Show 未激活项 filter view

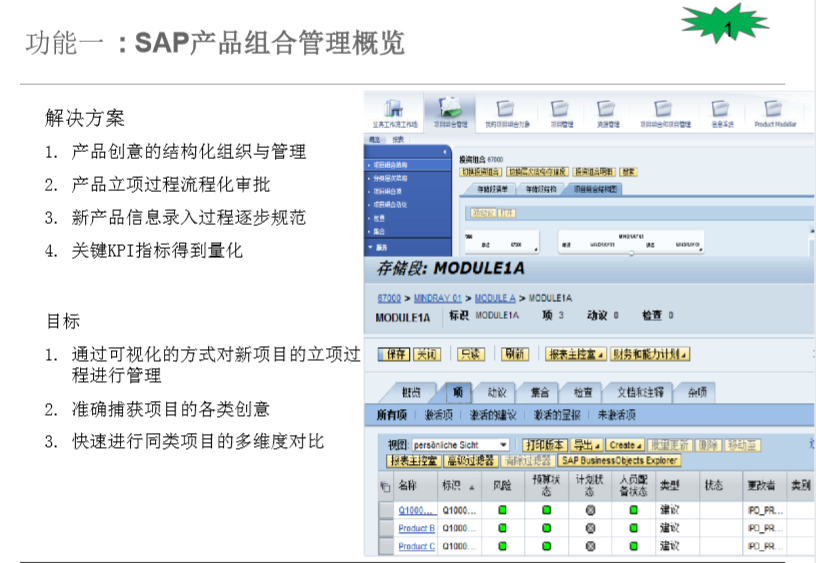617,415
